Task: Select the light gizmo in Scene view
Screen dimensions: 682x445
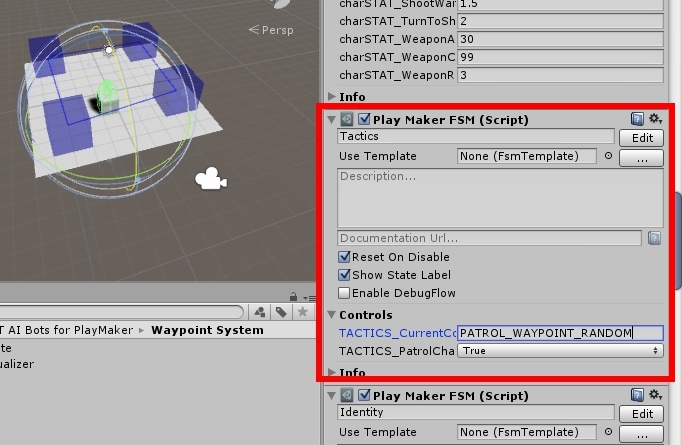Action: (109, 50)
